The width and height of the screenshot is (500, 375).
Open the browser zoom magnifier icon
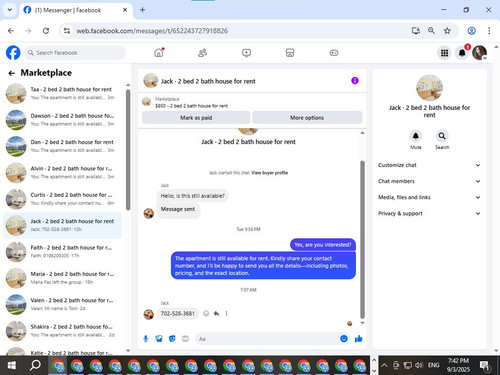pos(431,31)
